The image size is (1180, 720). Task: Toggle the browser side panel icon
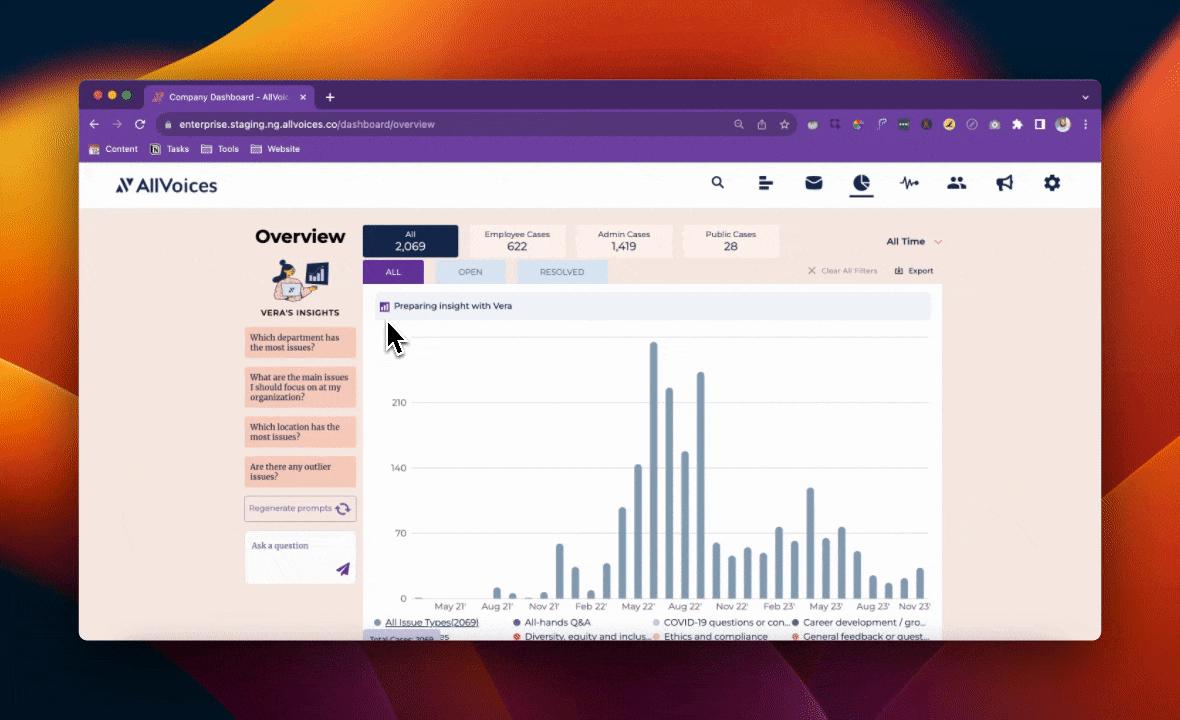pos(1040,125)
